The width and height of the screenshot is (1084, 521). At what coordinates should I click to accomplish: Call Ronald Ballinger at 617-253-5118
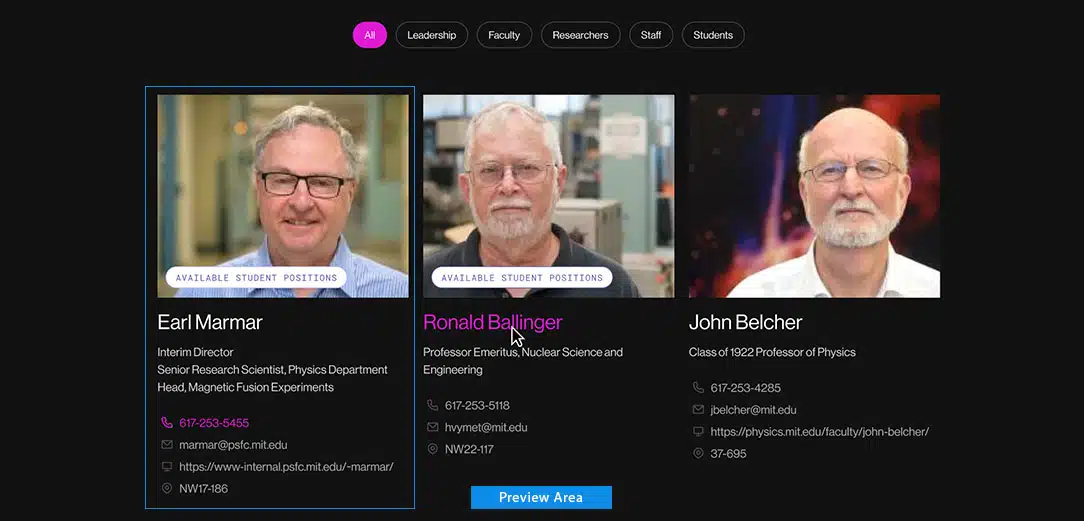477,406
